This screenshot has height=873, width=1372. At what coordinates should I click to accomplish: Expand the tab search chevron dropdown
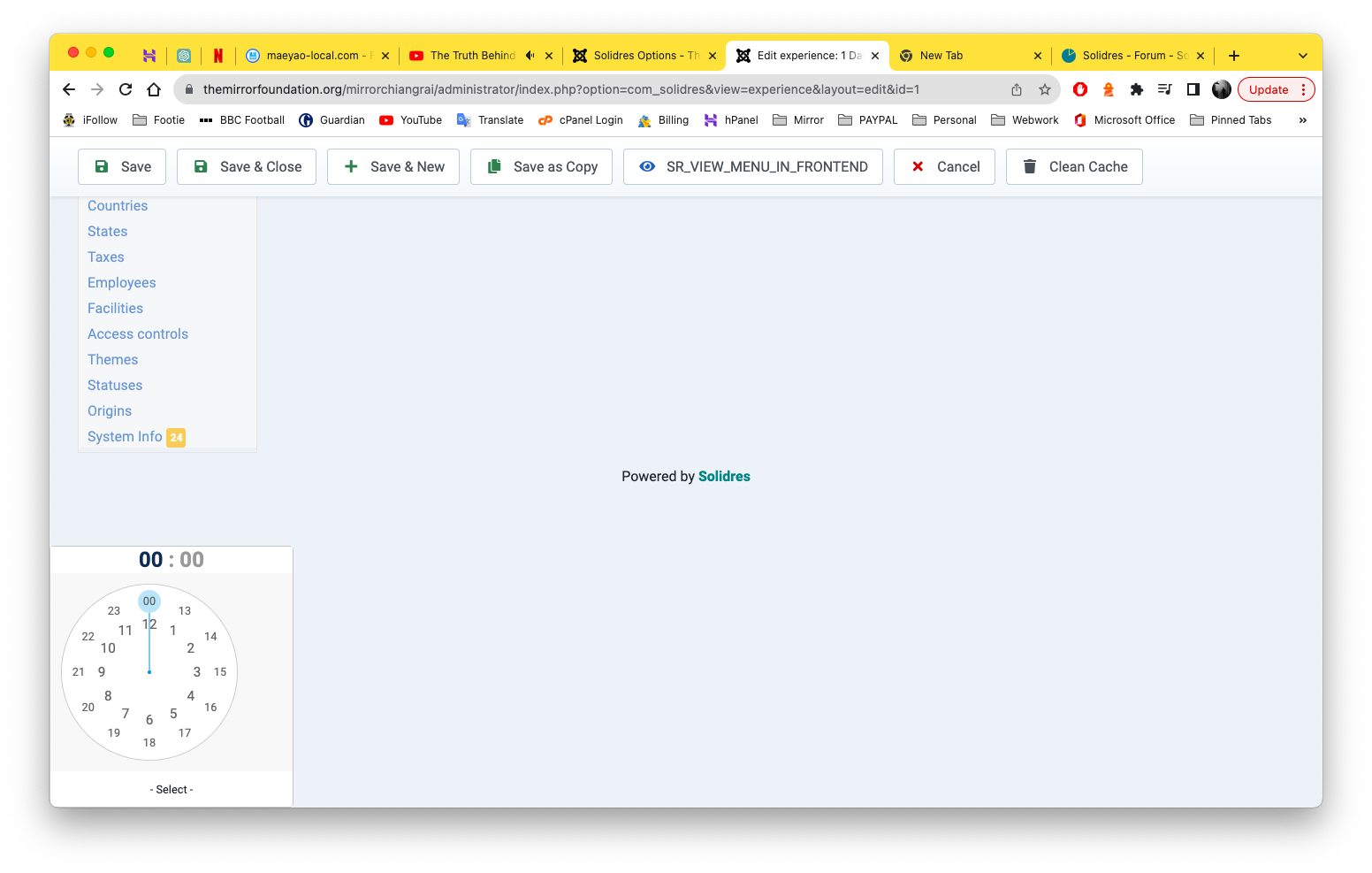1302,56
